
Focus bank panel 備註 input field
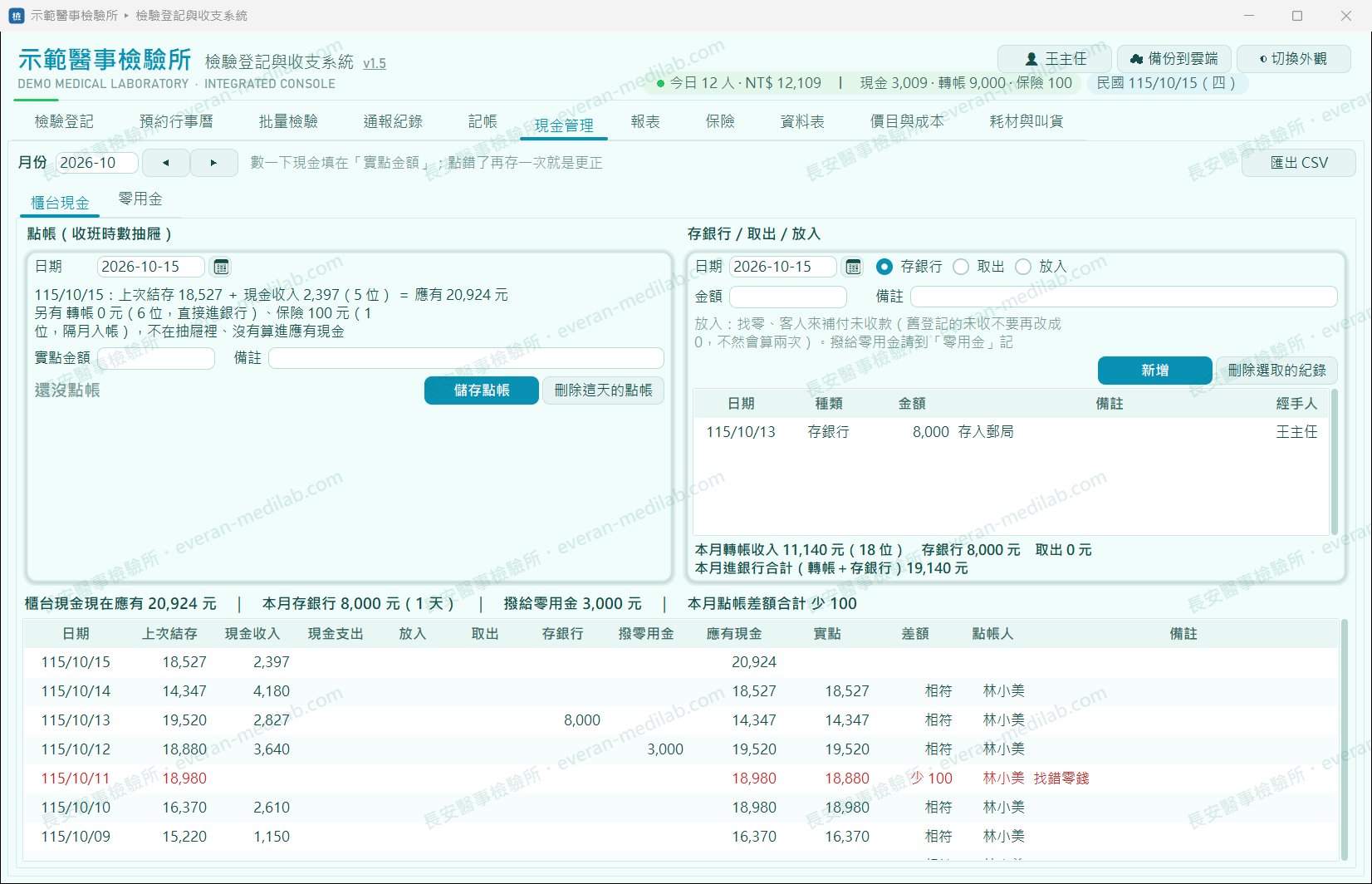pos(1124,297)
